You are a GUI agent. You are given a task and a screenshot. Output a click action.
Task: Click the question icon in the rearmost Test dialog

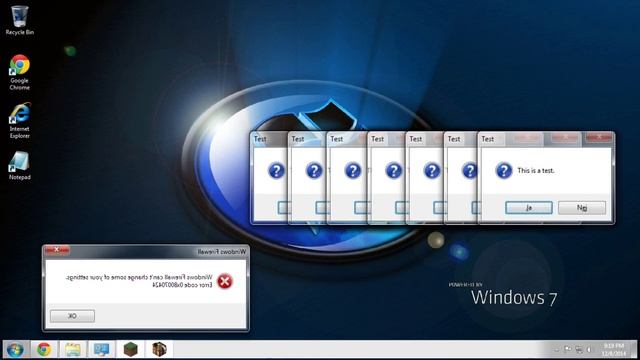click(276, 170)
